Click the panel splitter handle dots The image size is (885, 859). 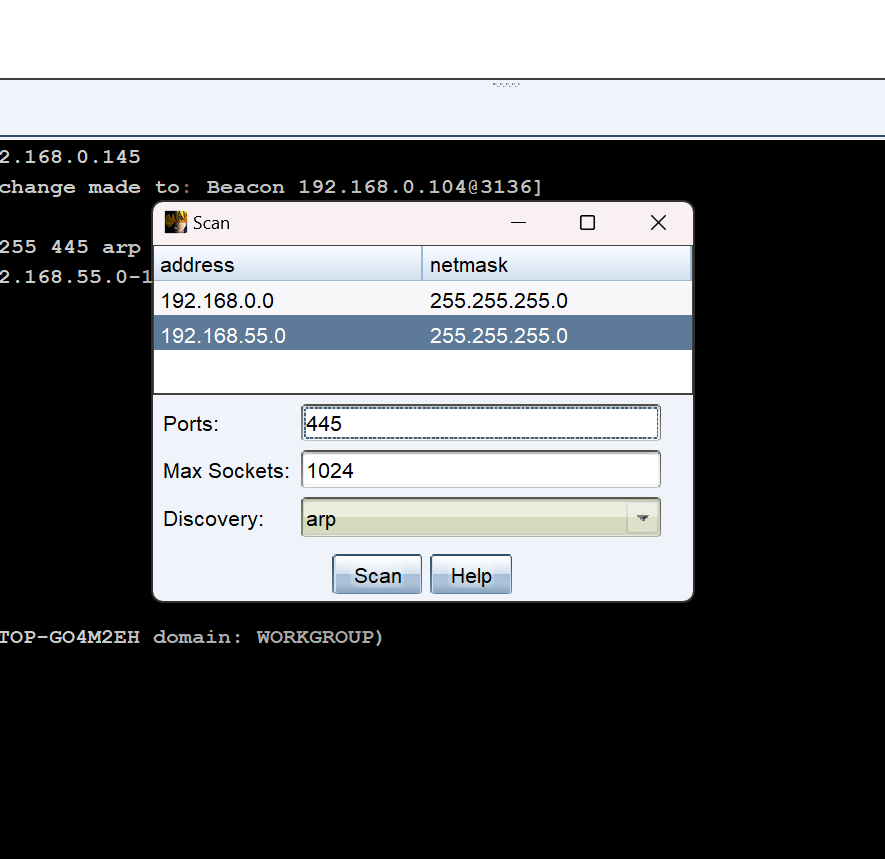click(506, 84)
